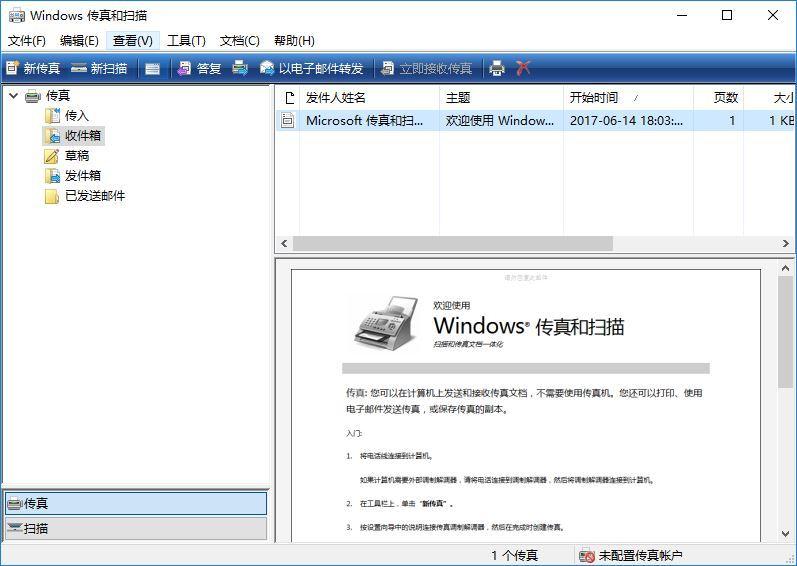Click the 传入 folder icon
Image resolution: width=797 pixels, height=566 pixels.
52,116
